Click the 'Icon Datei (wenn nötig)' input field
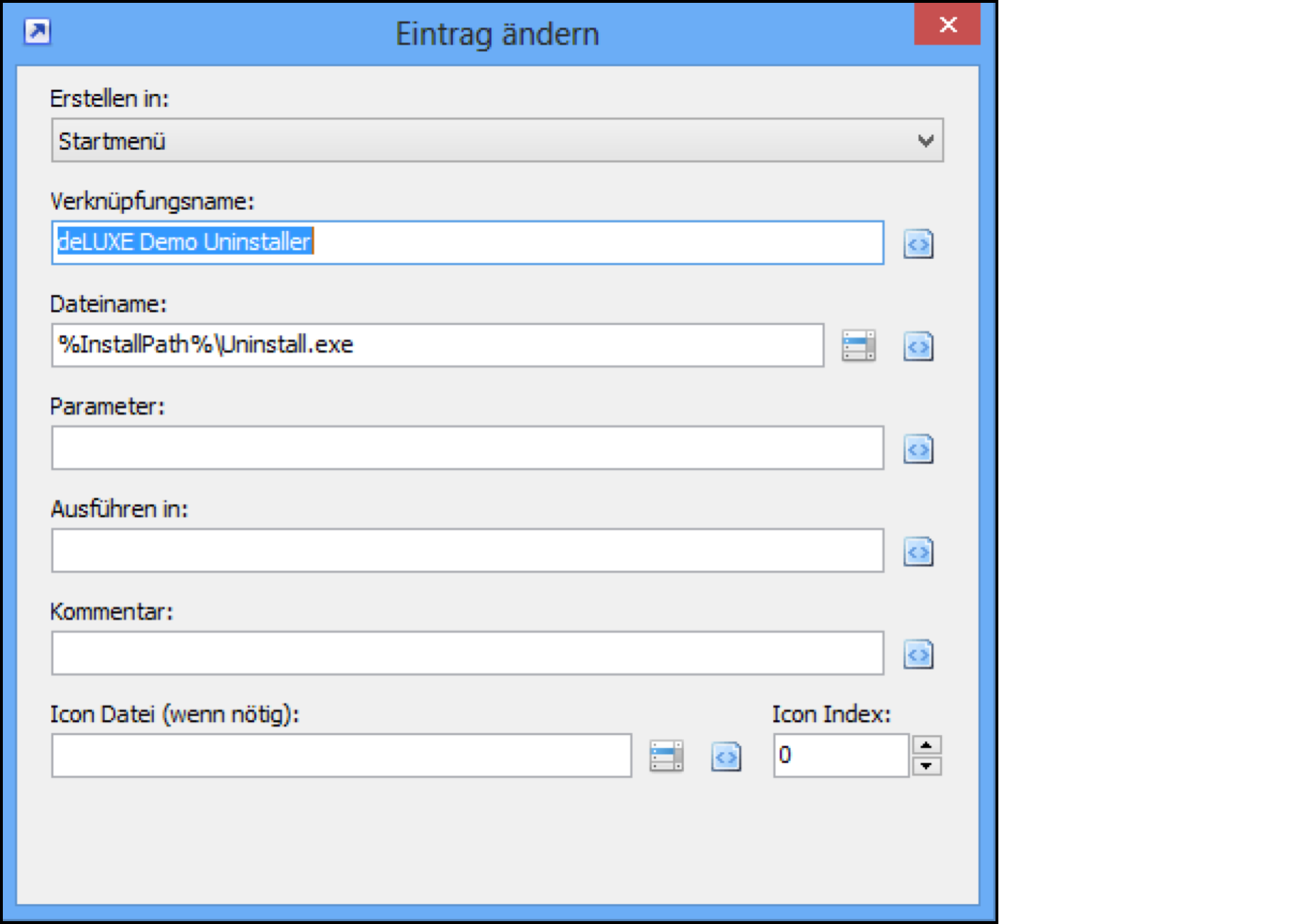This screenshot has height=924, width=1295. (x=341, y=756)
